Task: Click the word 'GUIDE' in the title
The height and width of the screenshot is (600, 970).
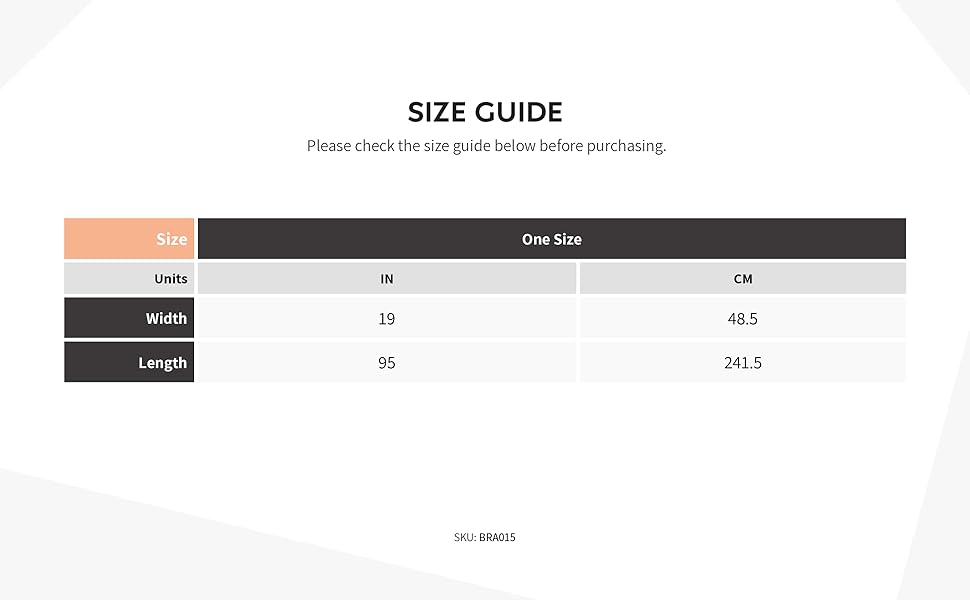Action: pyautogui.click(x=520, y=111)
